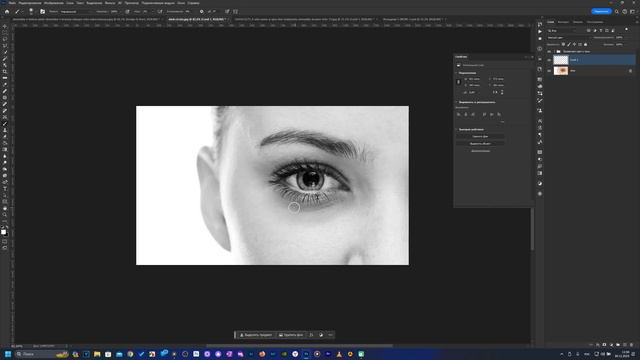Go to the Photoshop Home screen icon

(x=7, y=11)
